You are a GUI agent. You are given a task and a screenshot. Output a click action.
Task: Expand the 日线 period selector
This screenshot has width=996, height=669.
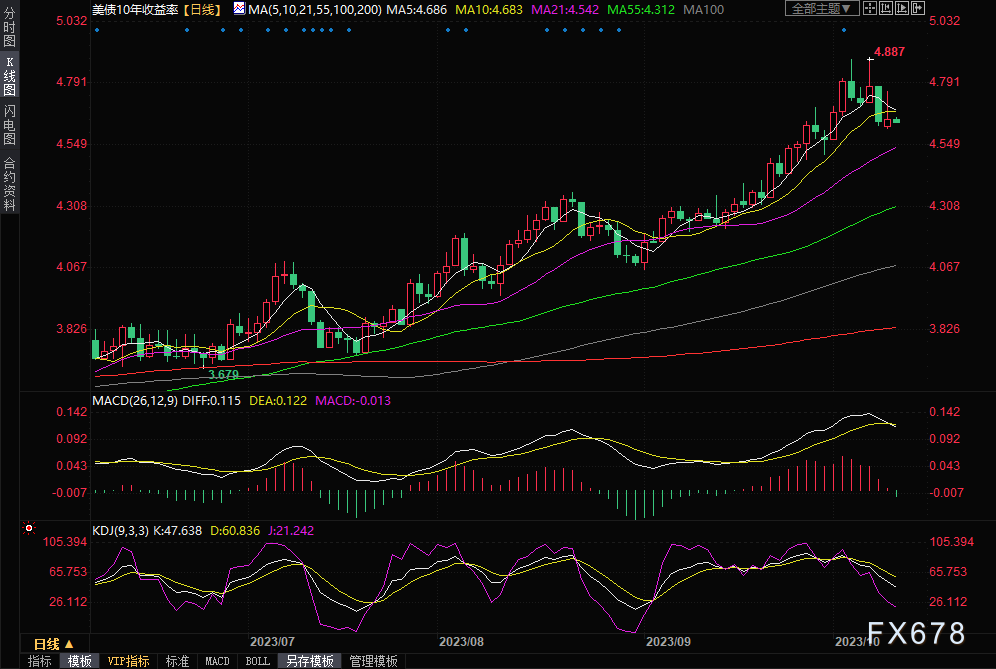tap(53, 643)
